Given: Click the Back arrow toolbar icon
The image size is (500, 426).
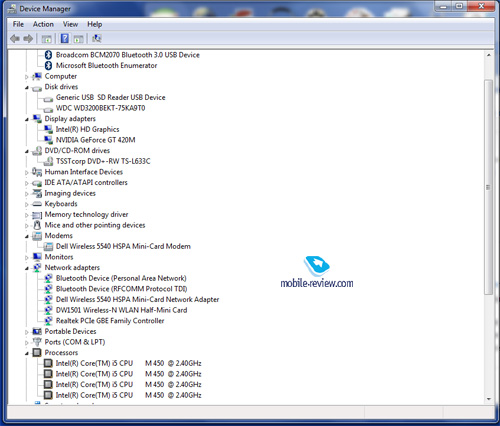Looking at the screenshot, I should 15,39.
